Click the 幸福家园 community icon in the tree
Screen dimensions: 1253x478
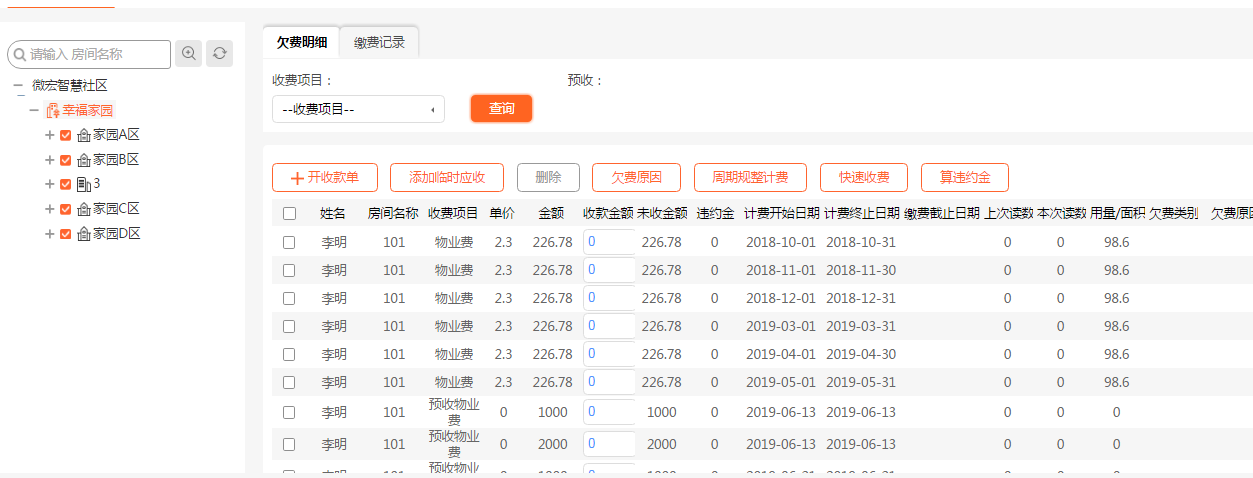pos(53,111)
